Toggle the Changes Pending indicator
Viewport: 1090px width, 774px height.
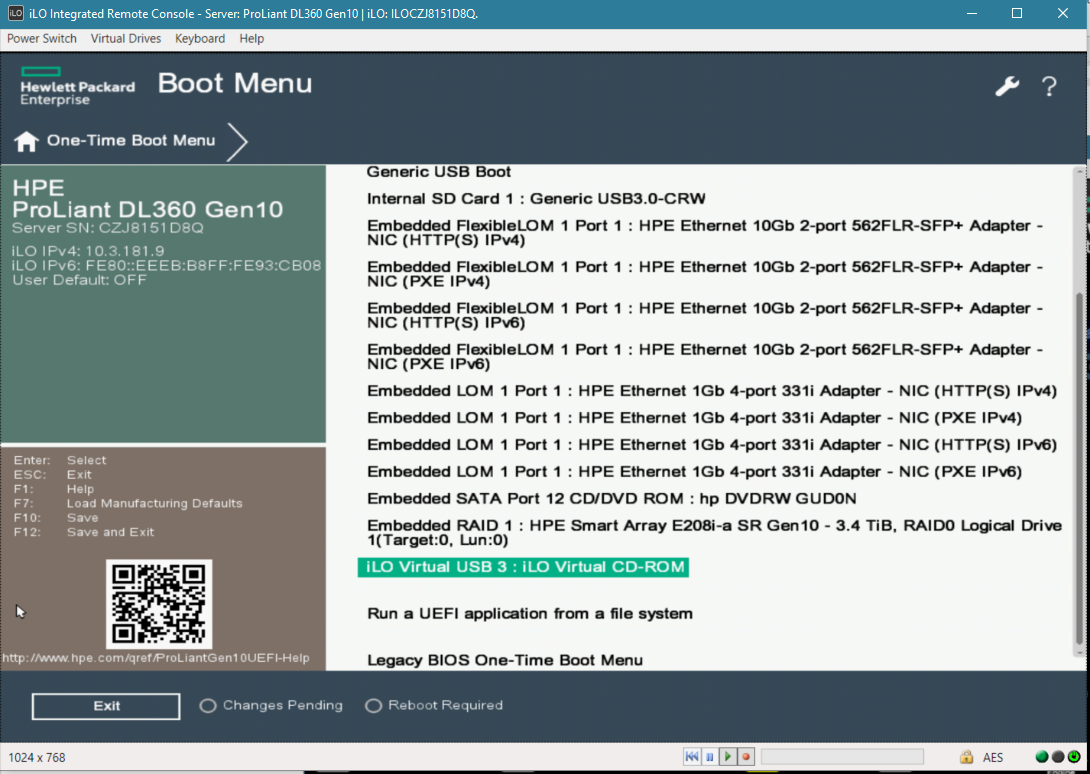click(208, 706)
